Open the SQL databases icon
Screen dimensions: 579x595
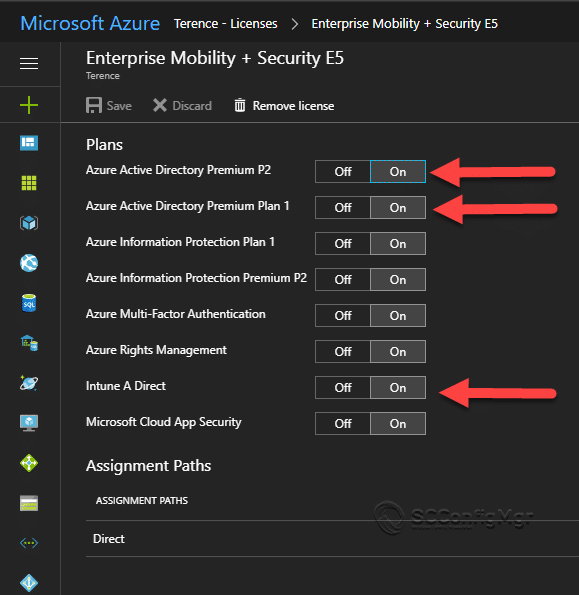pyautogui.click(x=29, y=303)
